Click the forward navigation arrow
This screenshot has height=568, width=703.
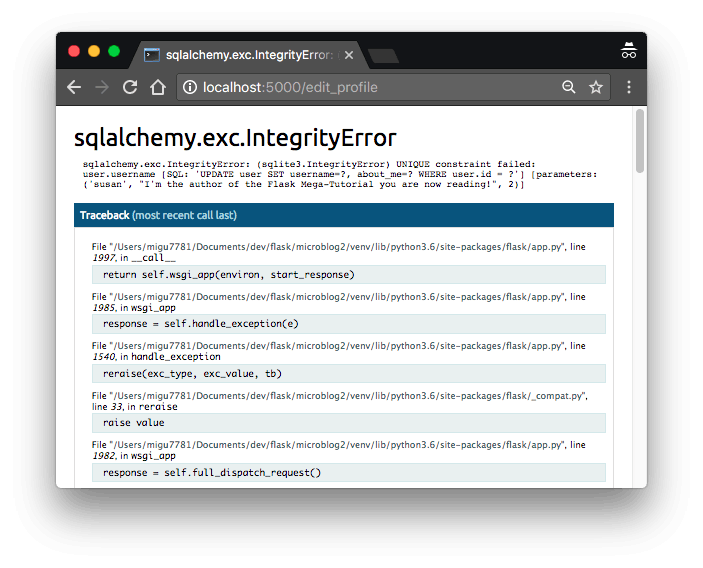pyautogui.click(x=101, y=87)
